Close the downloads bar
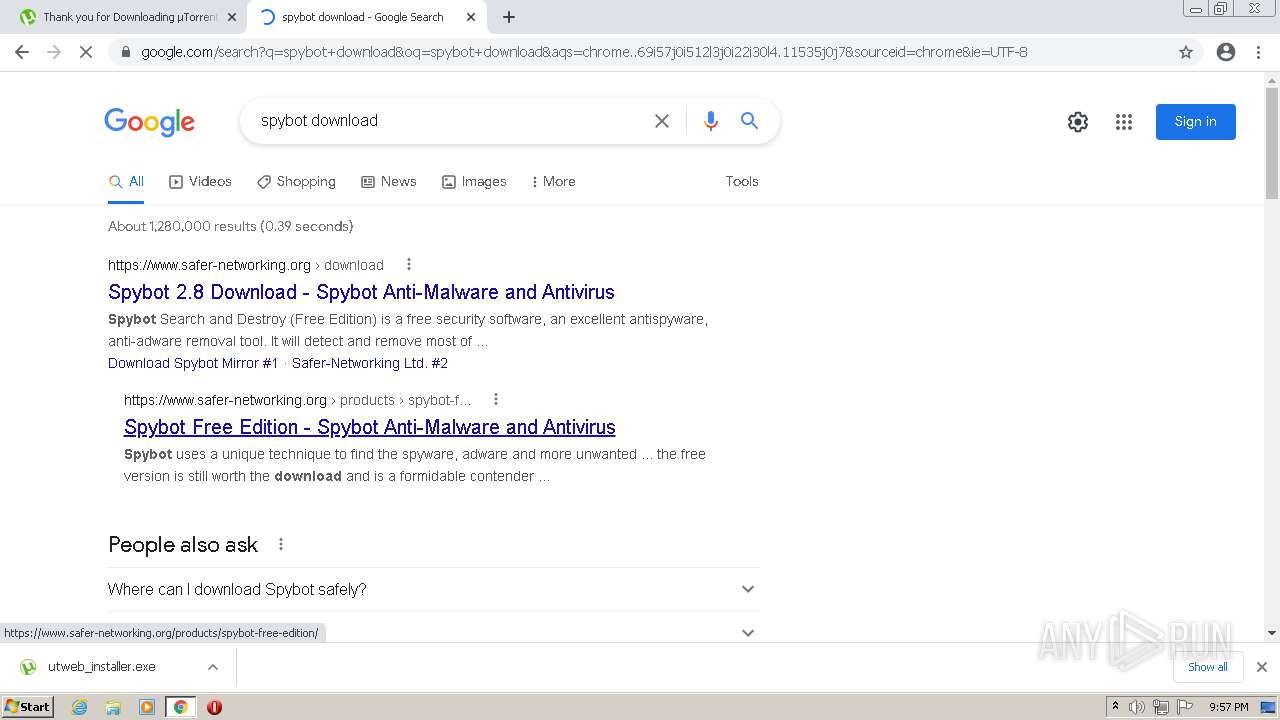Screen dimensions: 1280x720 tap(1262, 667)
